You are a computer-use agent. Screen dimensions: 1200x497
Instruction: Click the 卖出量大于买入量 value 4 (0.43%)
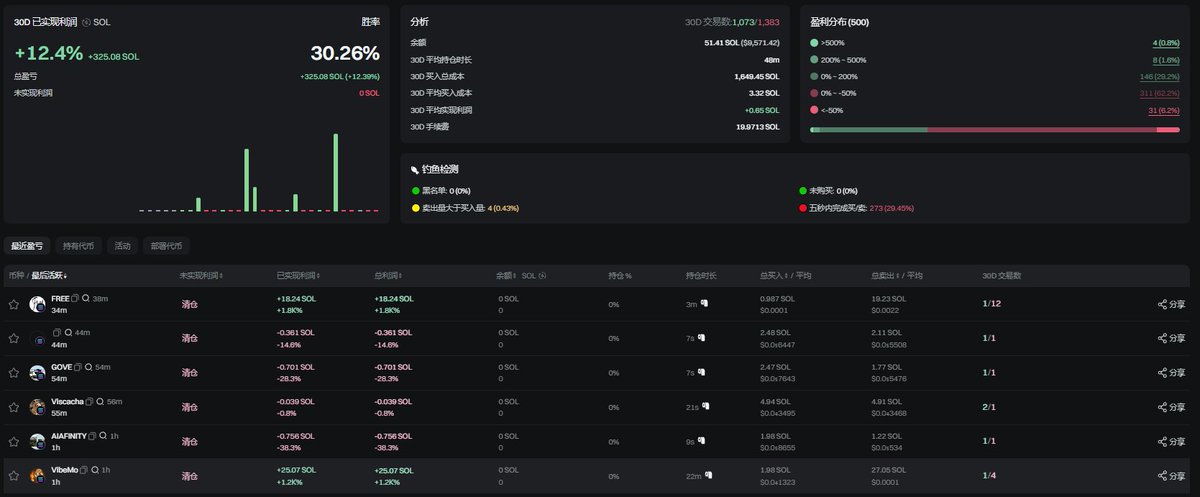tap(503, 207)
